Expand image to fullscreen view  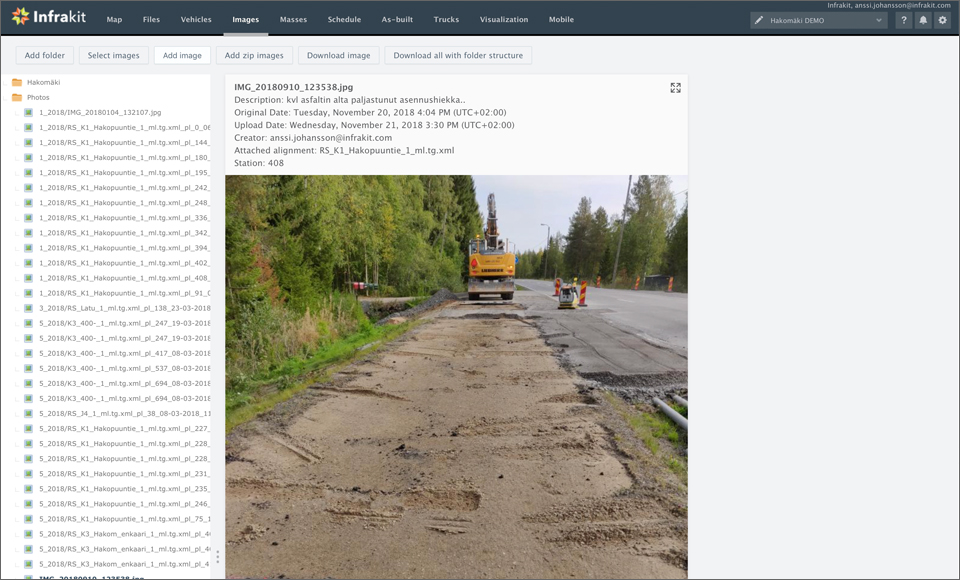pyautogui.click(x=675, y=88)
